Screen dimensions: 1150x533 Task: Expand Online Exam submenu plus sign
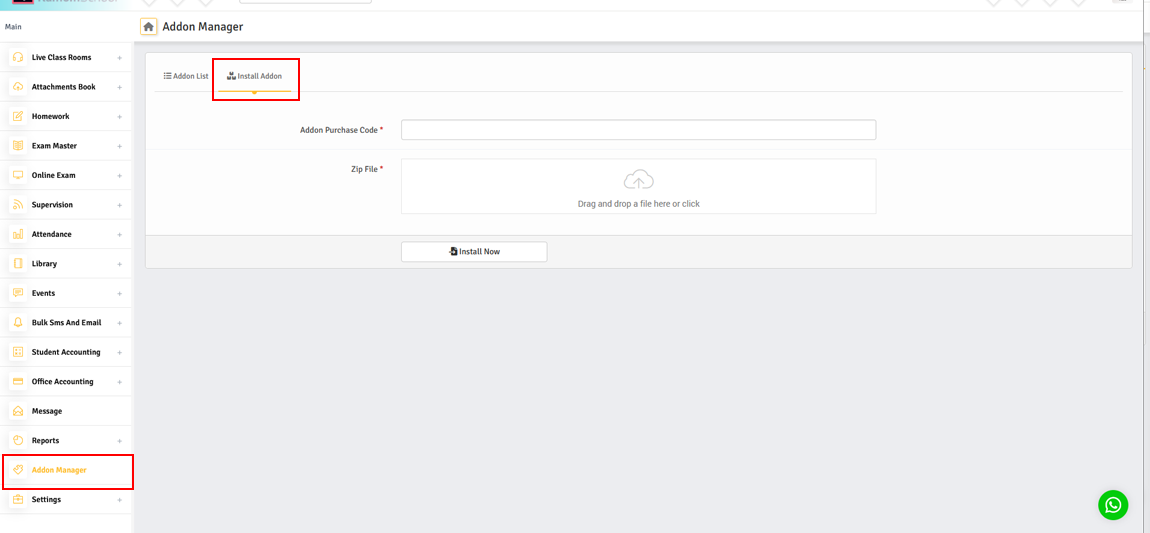(x=120, y=176)
